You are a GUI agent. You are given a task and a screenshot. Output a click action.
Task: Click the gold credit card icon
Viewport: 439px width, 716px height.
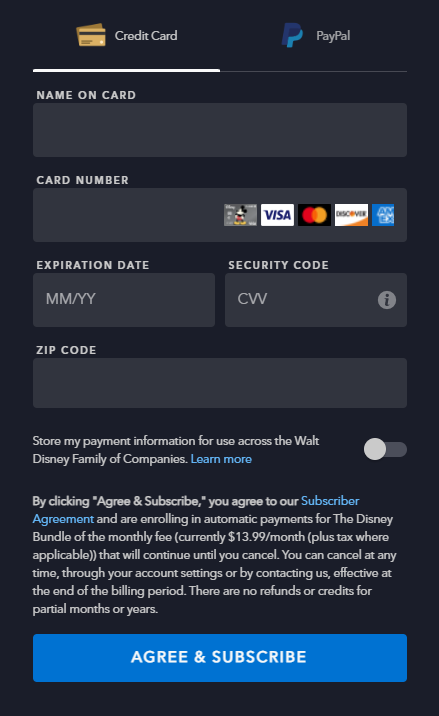91,35
